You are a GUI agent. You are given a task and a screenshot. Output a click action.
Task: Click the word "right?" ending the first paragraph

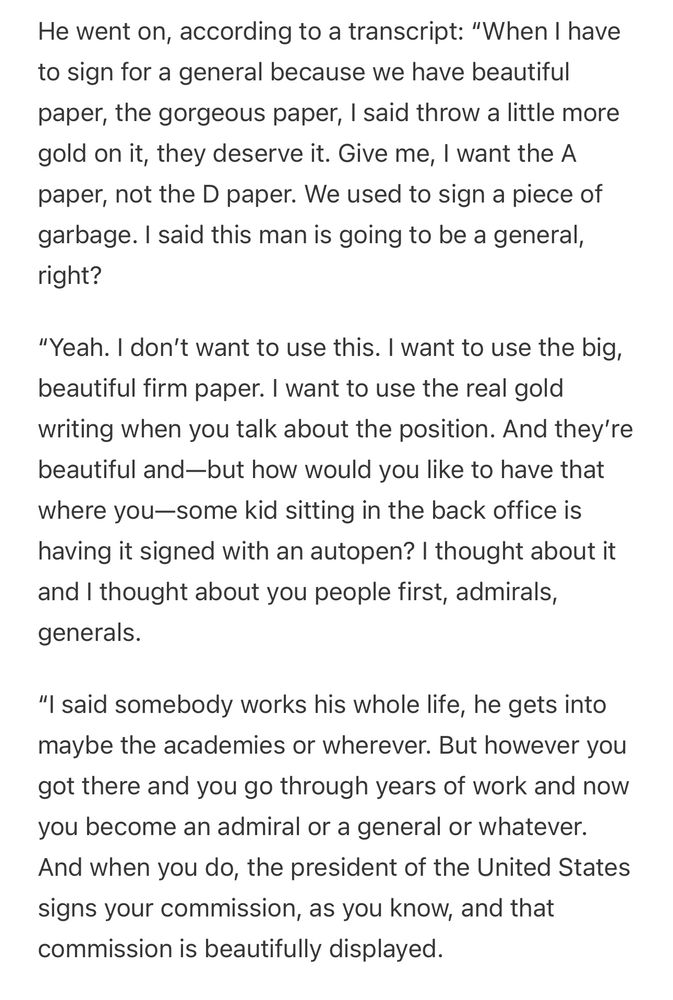(70, 276)
